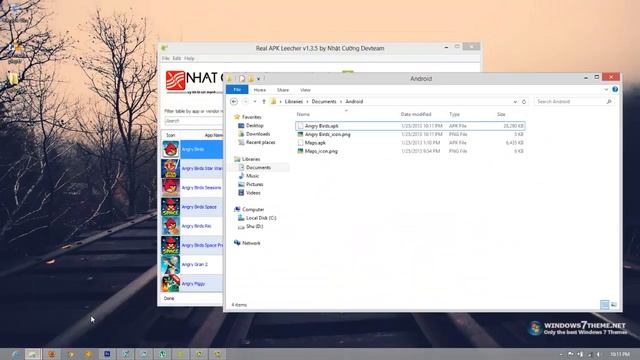
Task: Open Edit menu in Real APK Leecher
Action: click(176, 58)
